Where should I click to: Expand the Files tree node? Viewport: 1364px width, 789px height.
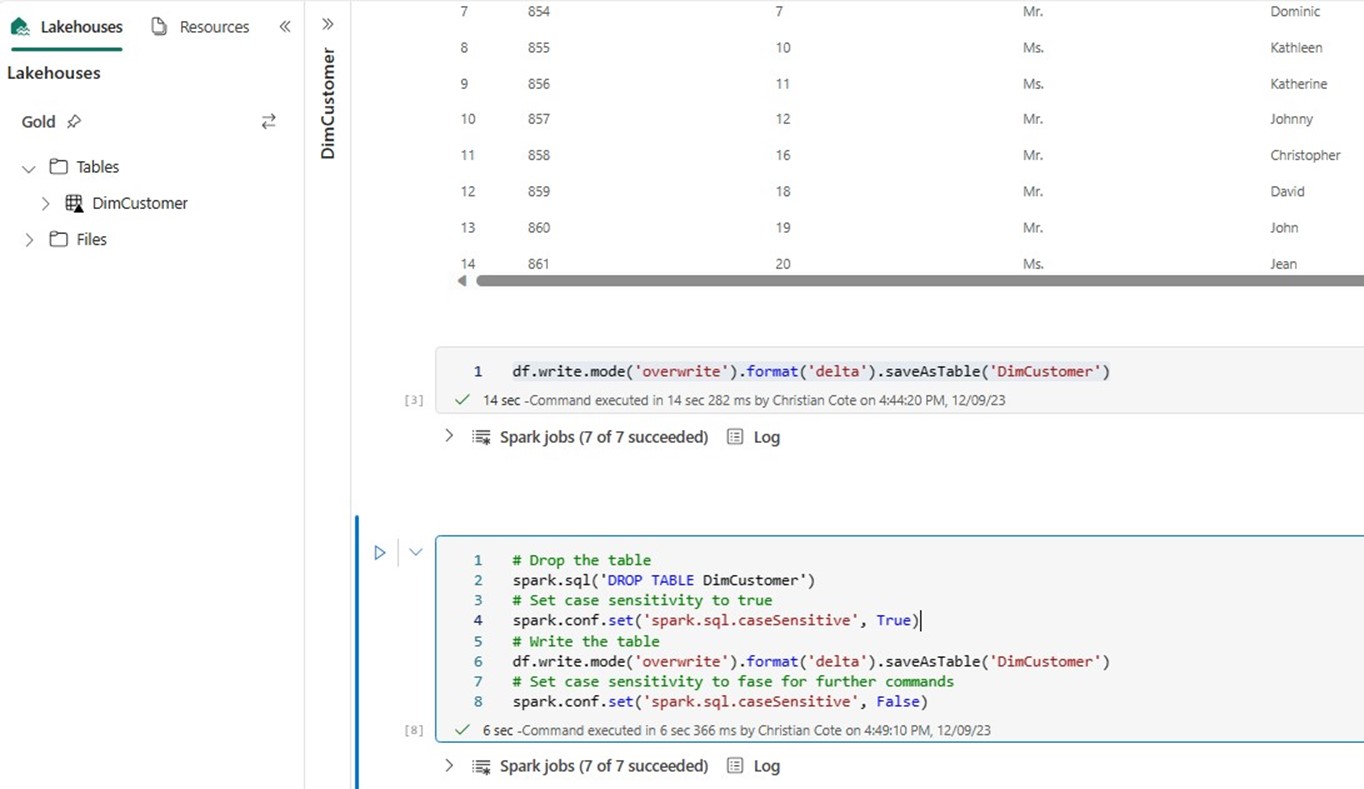(29, 240)
